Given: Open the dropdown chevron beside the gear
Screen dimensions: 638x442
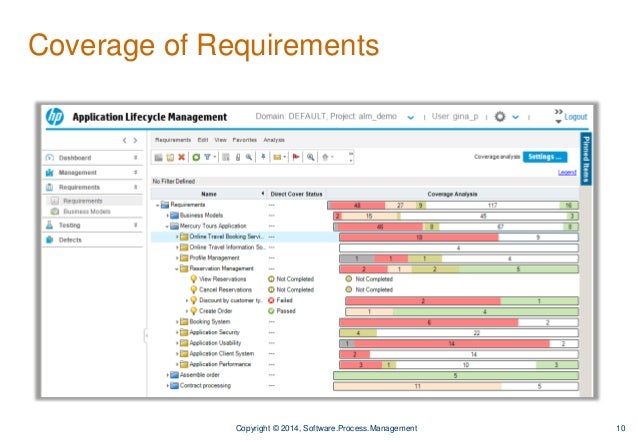Looking at the screenshot, I should 516,117.
